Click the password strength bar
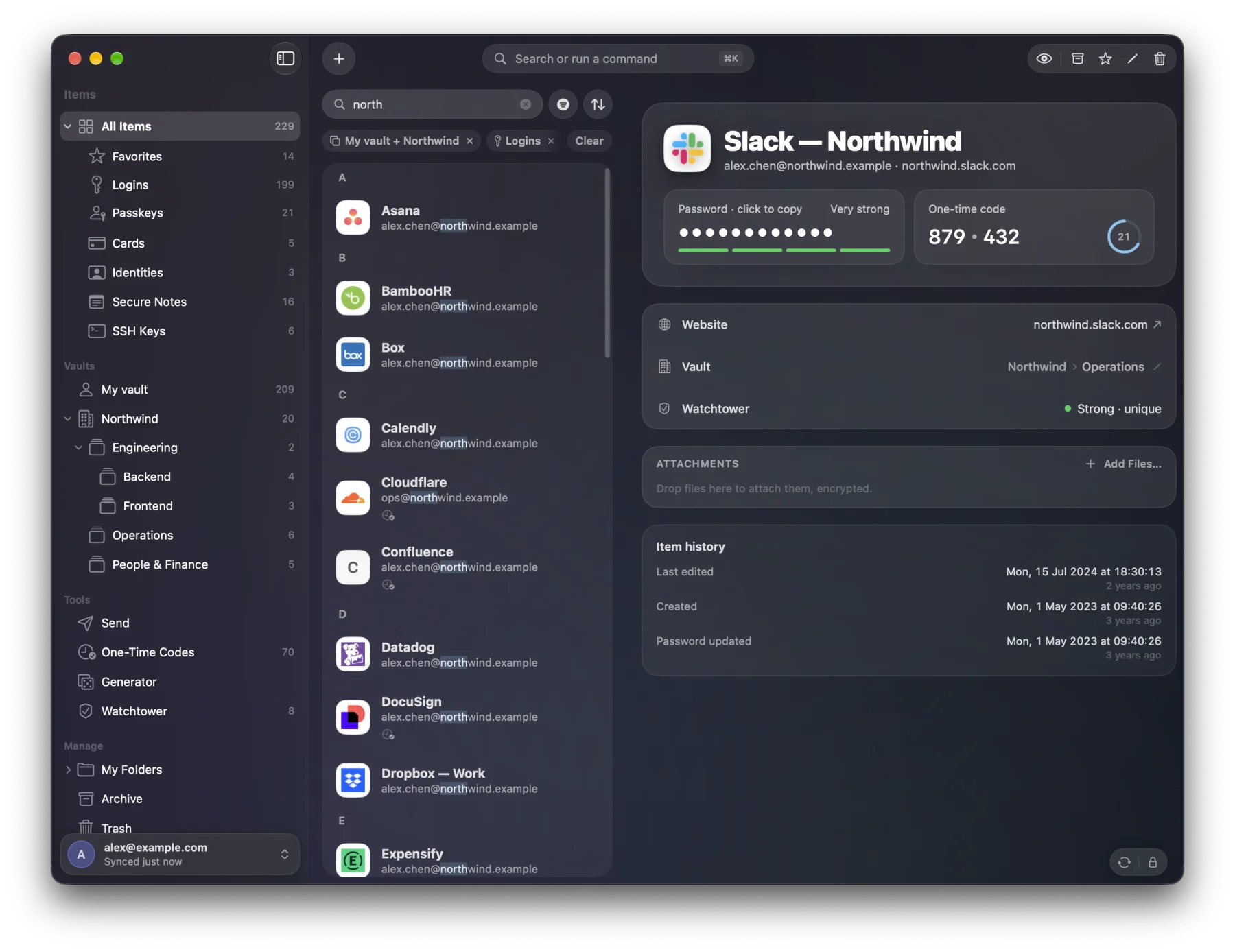The width and height of the screenshot is (1235, 952). pos(784,250)
